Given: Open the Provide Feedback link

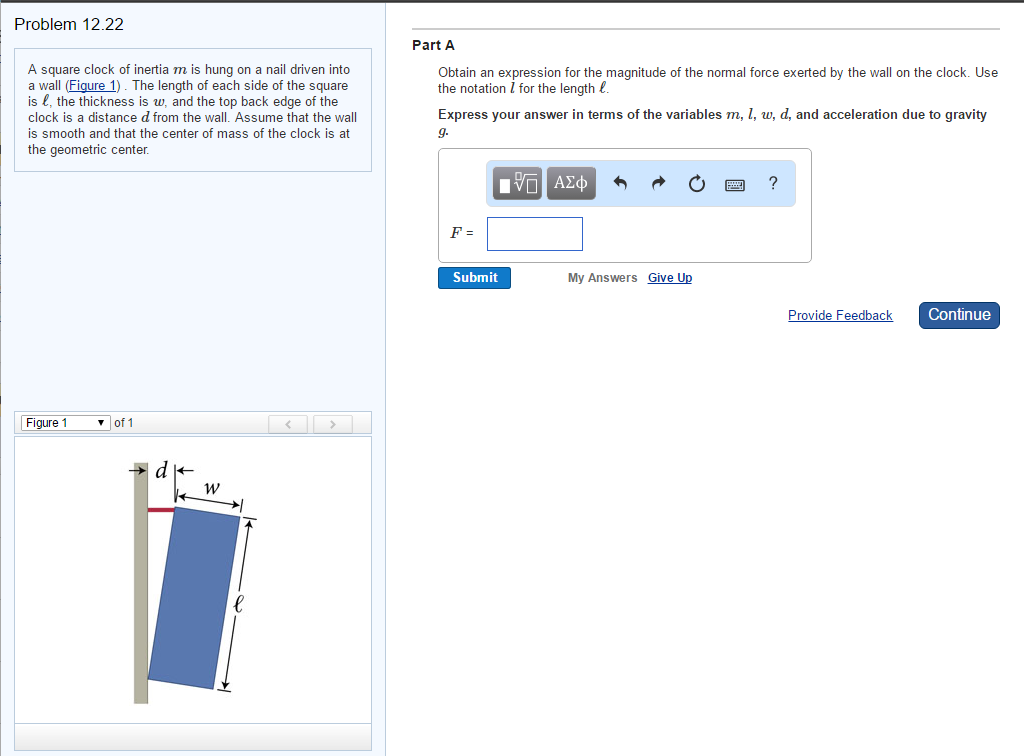Looking at the screenshot, I should click(840, 315).
